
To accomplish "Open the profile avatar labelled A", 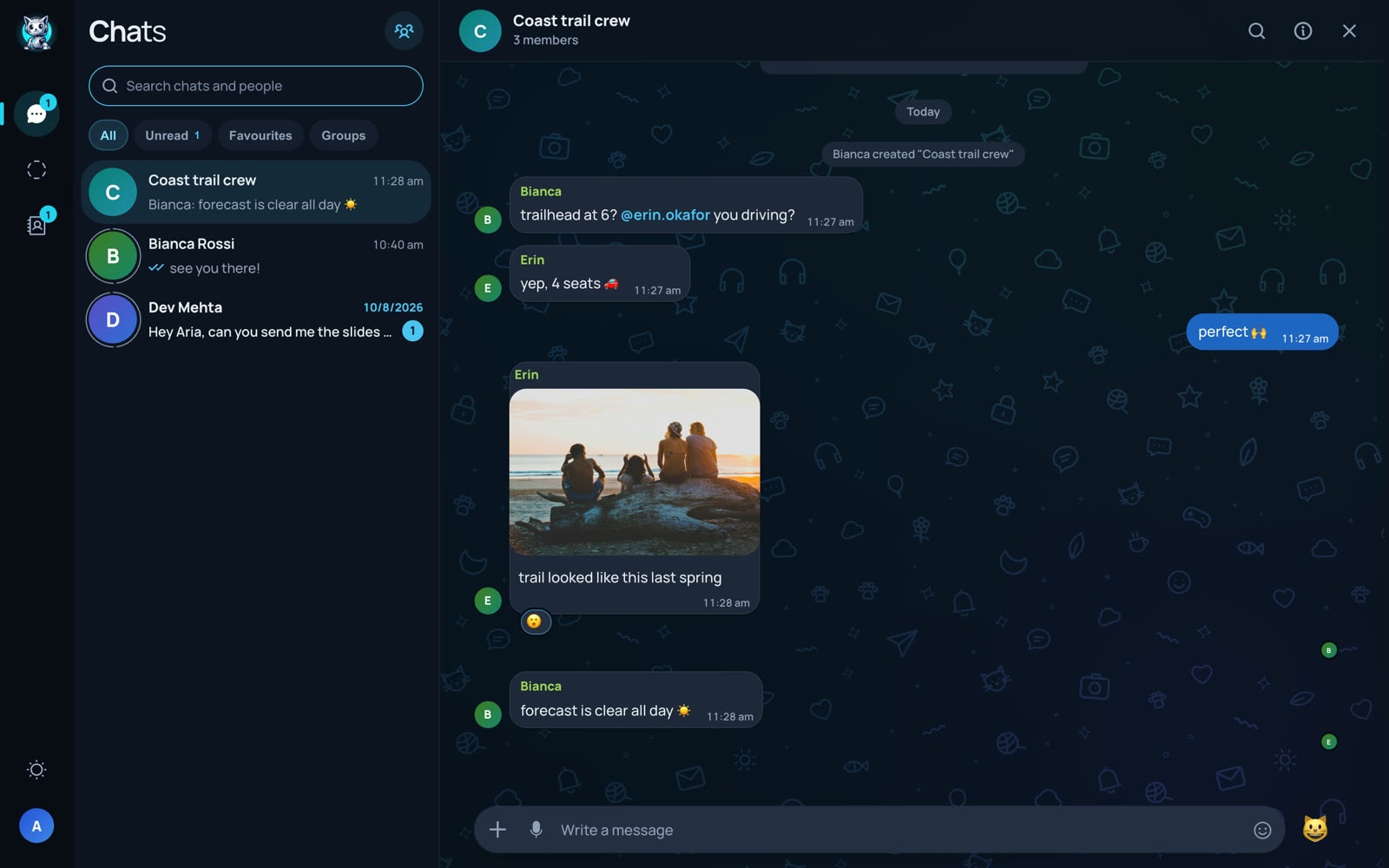I will click(36, 825).
